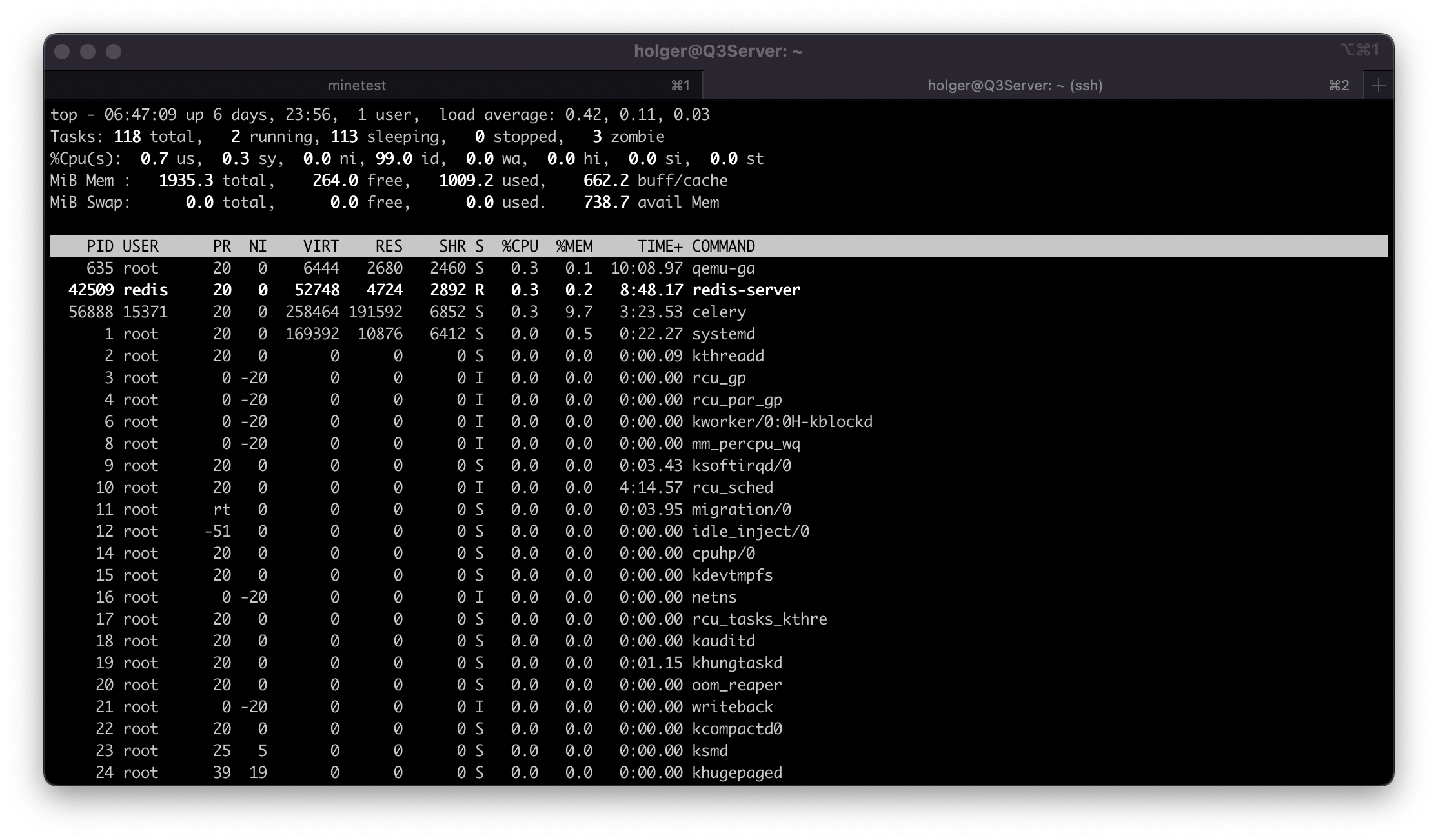Click the MiB Swap summary line

(x=90, y=203)
